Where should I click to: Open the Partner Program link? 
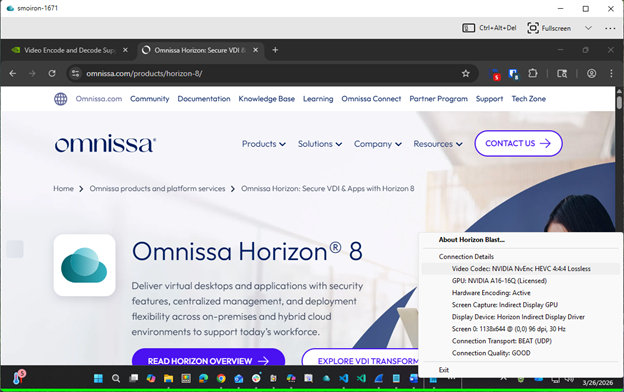tap(439, 99)
